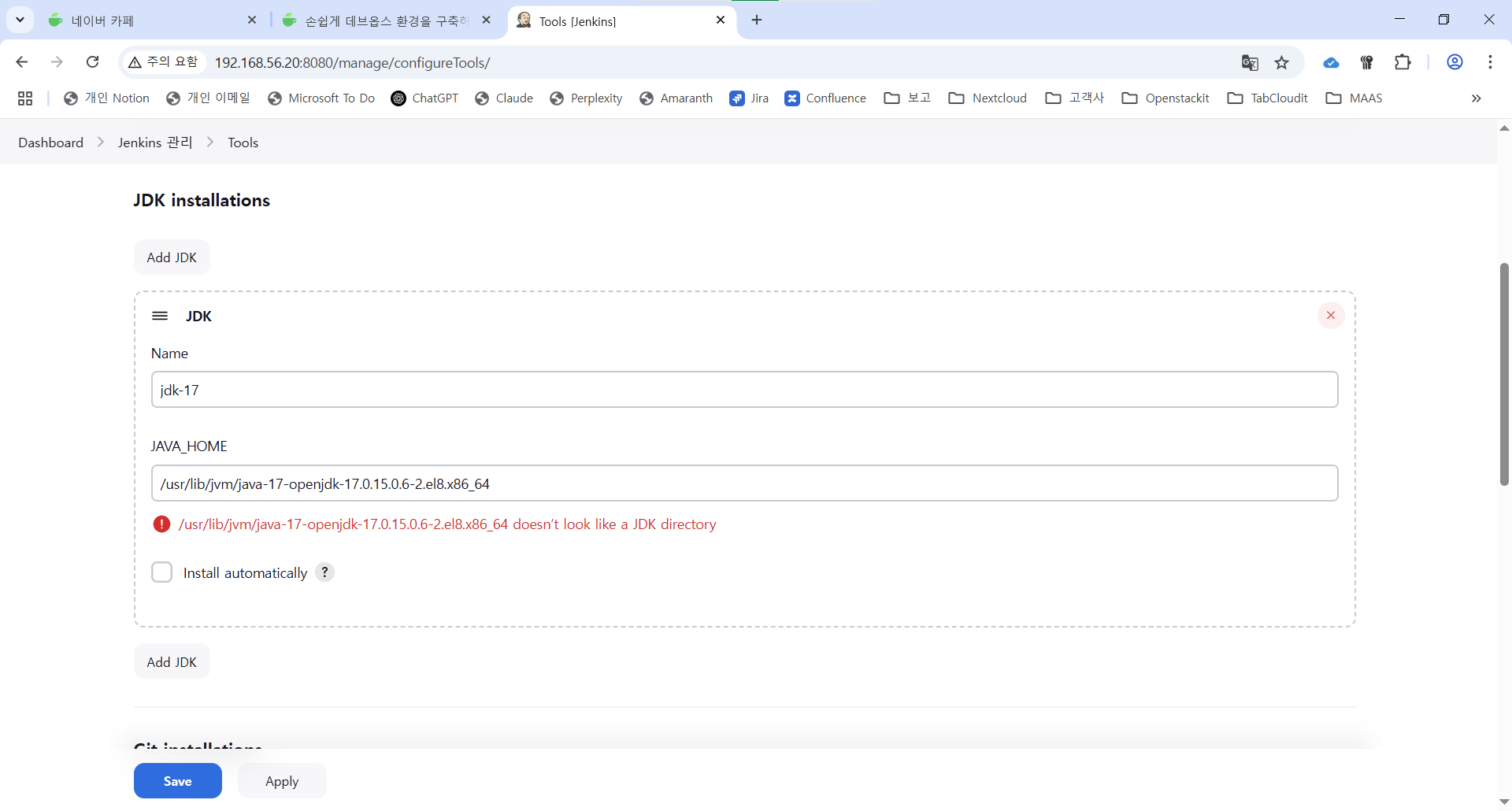Edit the JAVA_HOME path field
This screenshot has height=811, width=1512.
[744, 483]
